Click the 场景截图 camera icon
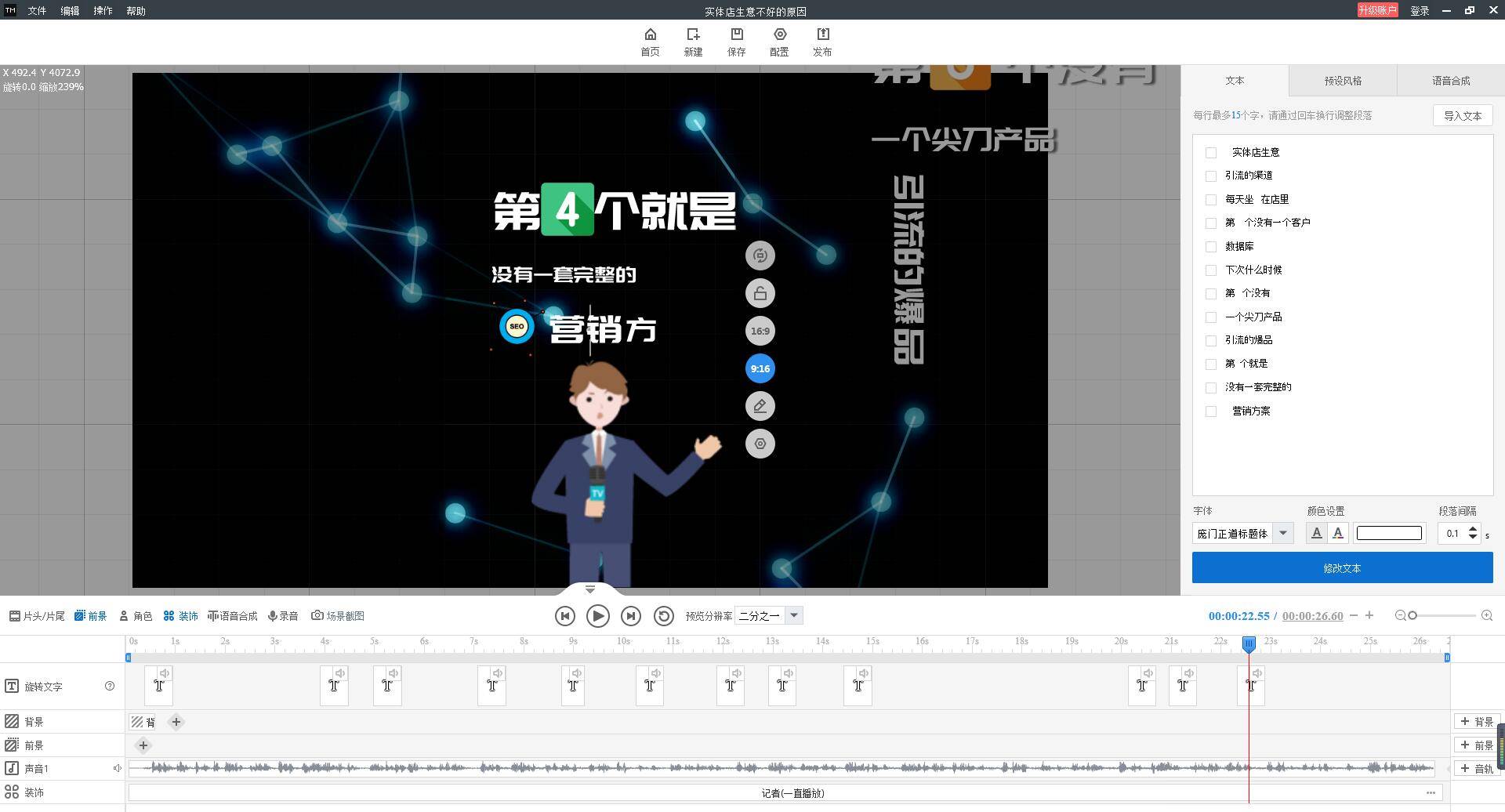This screenshot has width=1505, height=812. pos(317,616)
